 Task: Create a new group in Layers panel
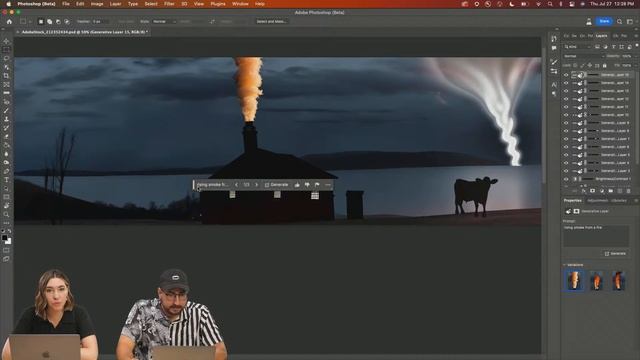pos(611,191)
